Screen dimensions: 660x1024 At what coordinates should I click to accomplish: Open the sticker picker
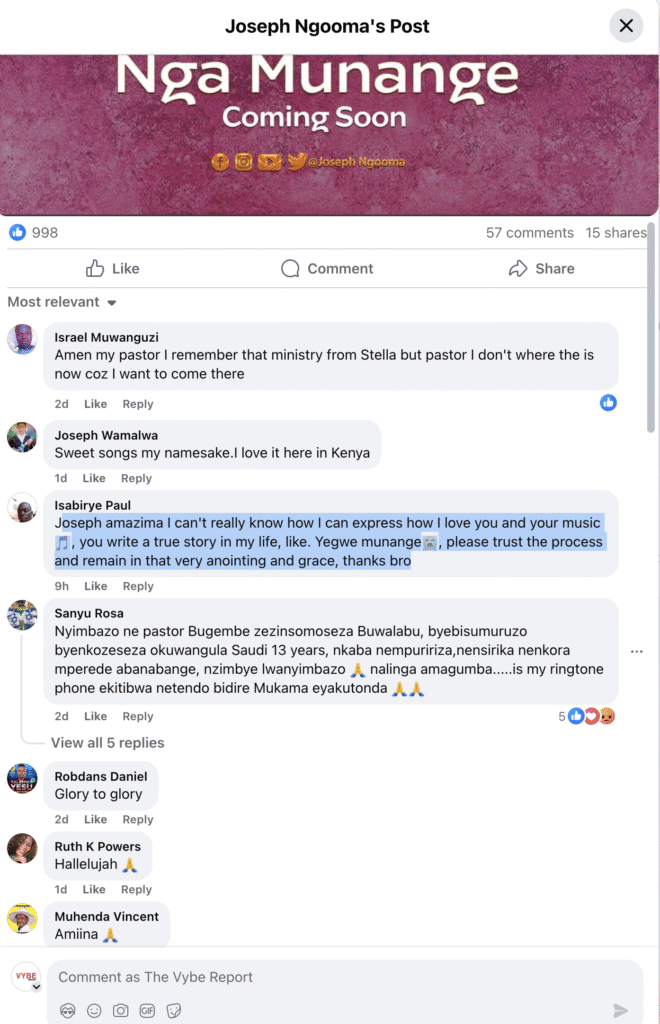[x=173, y=1010]
